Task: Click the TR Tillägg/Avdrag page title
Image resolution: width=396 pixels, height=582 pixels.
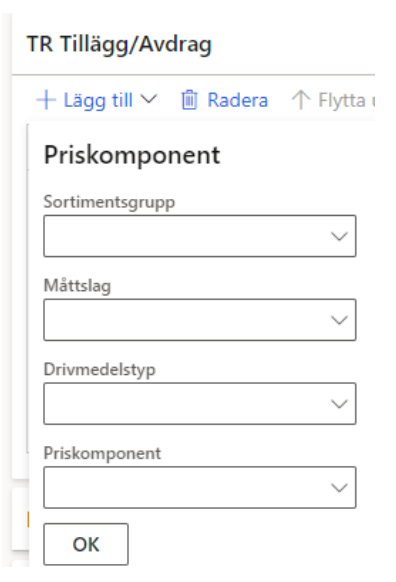Action: 119,45
